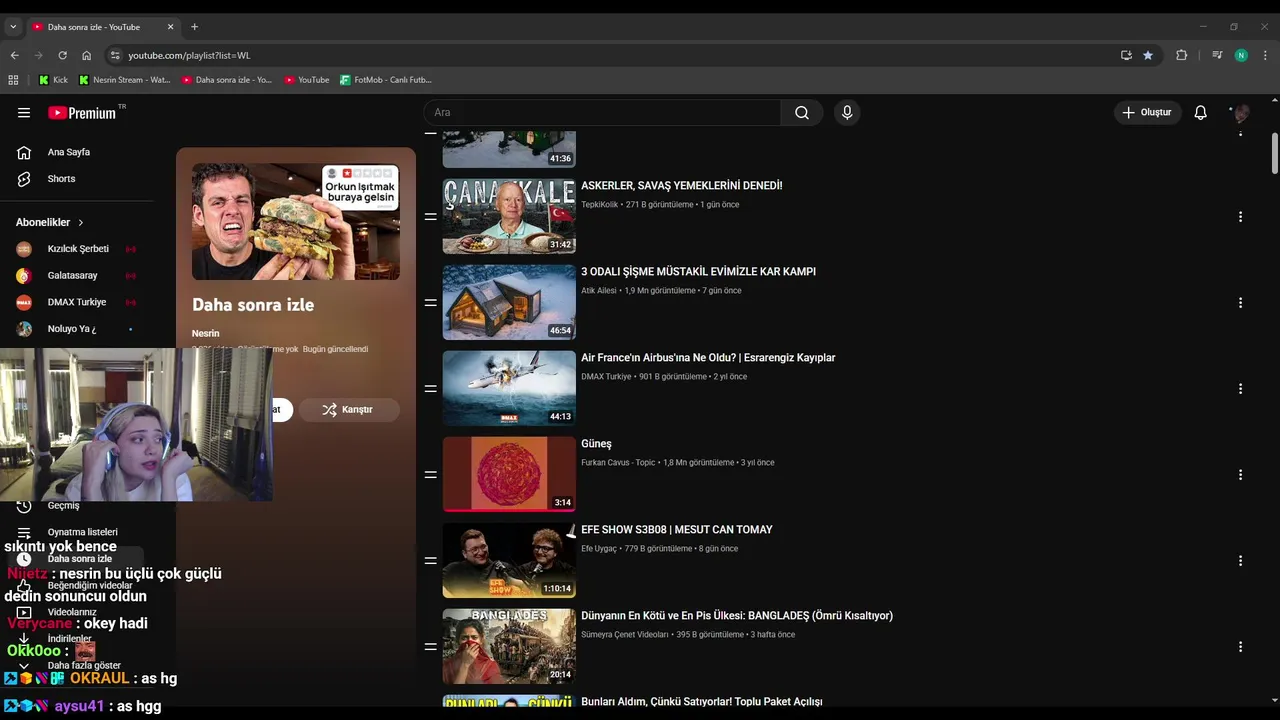The height and width of the screenshot is (720, 1280).
Task: Grab reorder handle of EFE SHOW row
Action: tap(430, 561)
